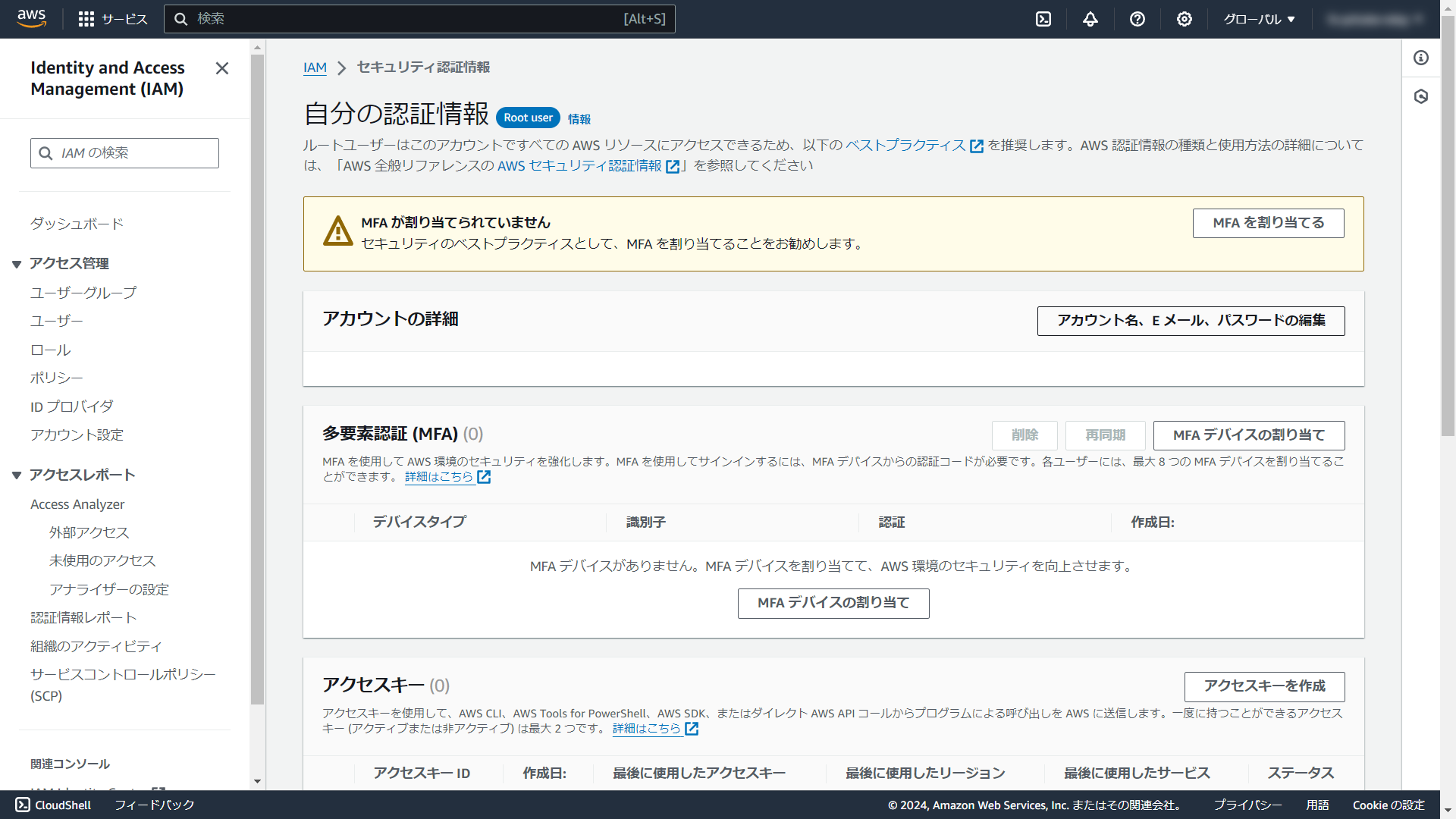1456x819 pixels.
Task: Open the services grid menu
Action: pos(86,19)
